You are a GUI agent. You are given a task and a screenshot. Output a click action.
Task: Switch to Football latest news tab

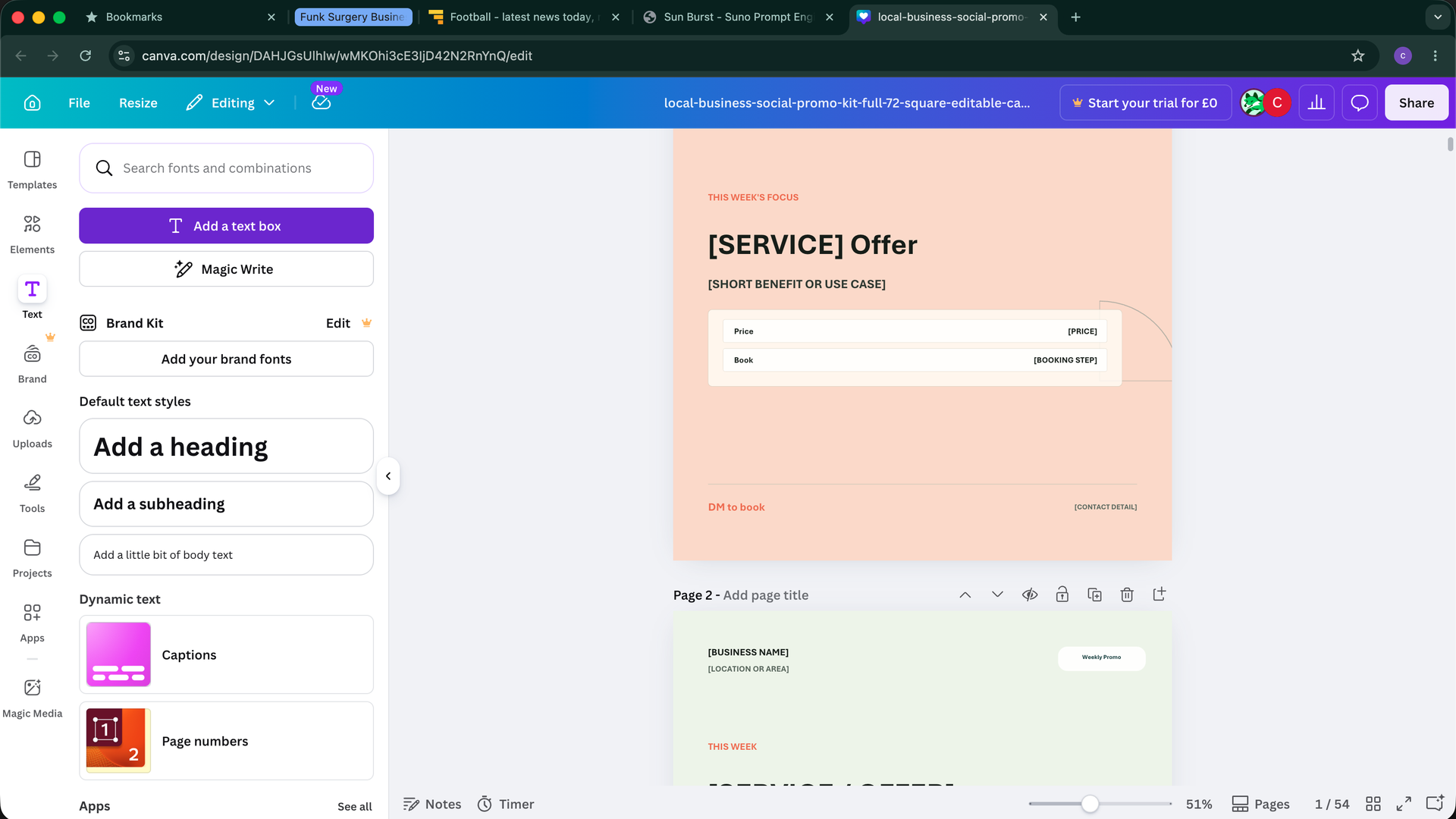[523, 17]
